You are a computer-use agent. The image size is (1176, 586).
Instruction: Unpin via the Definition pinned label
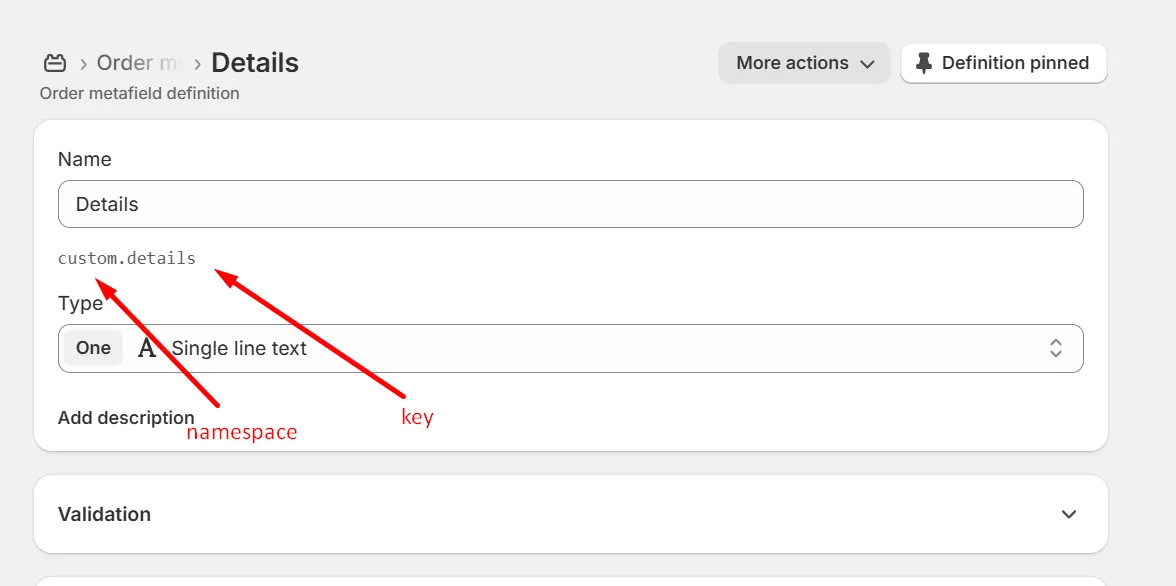coord(1015,63)
